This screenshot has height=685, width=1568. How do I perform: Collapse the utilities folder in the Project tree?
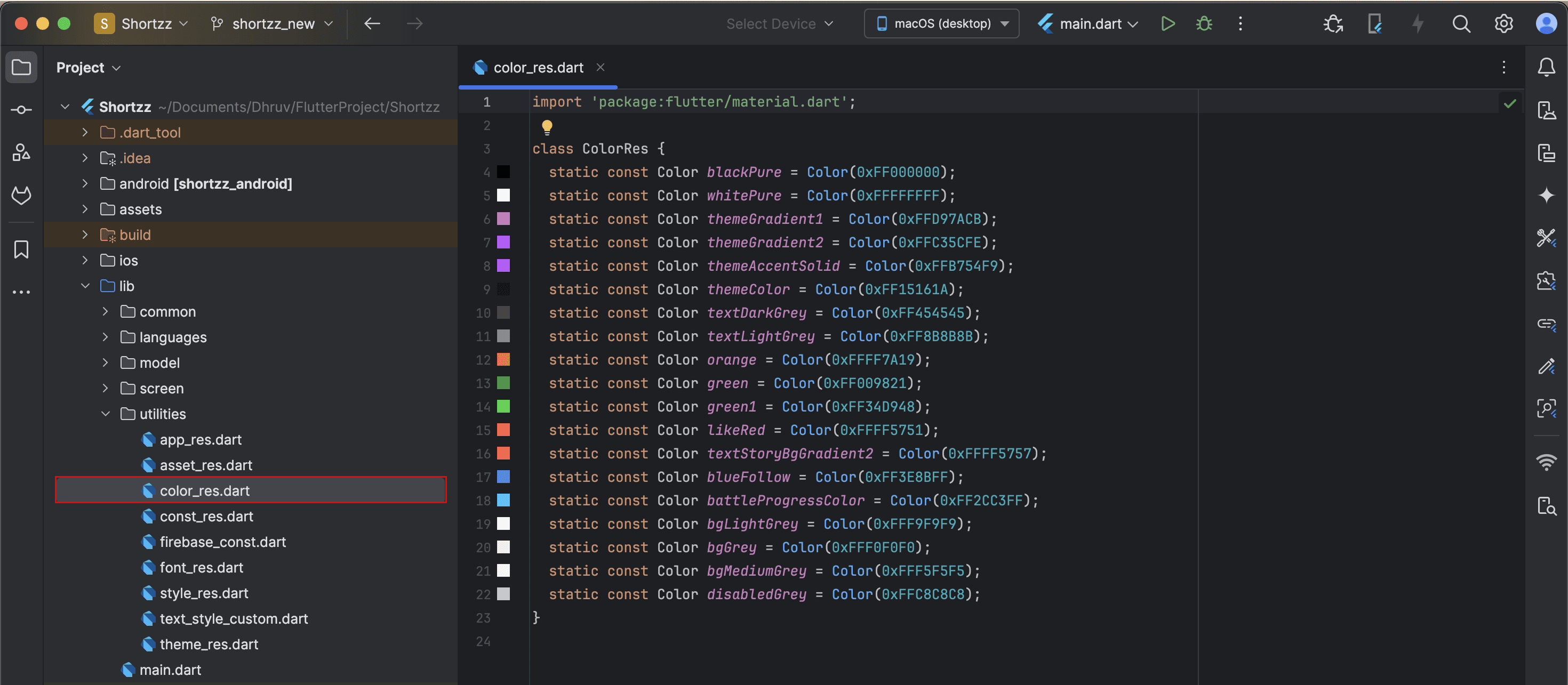click(106, 414)
